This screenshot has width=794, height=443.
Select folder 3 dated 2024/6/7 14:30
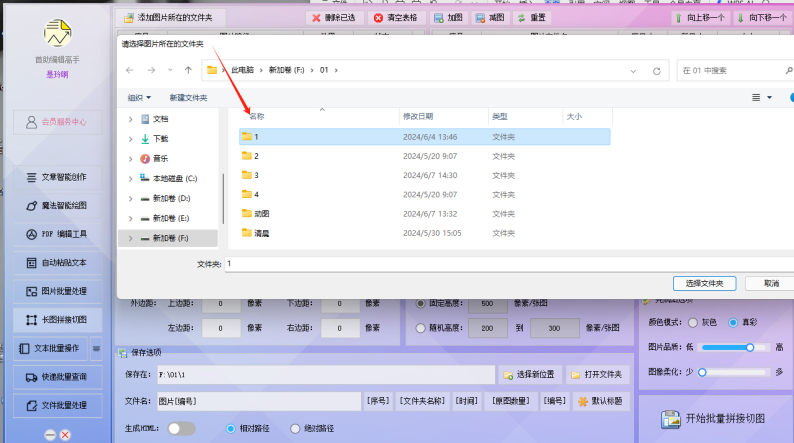click(424, 175)
